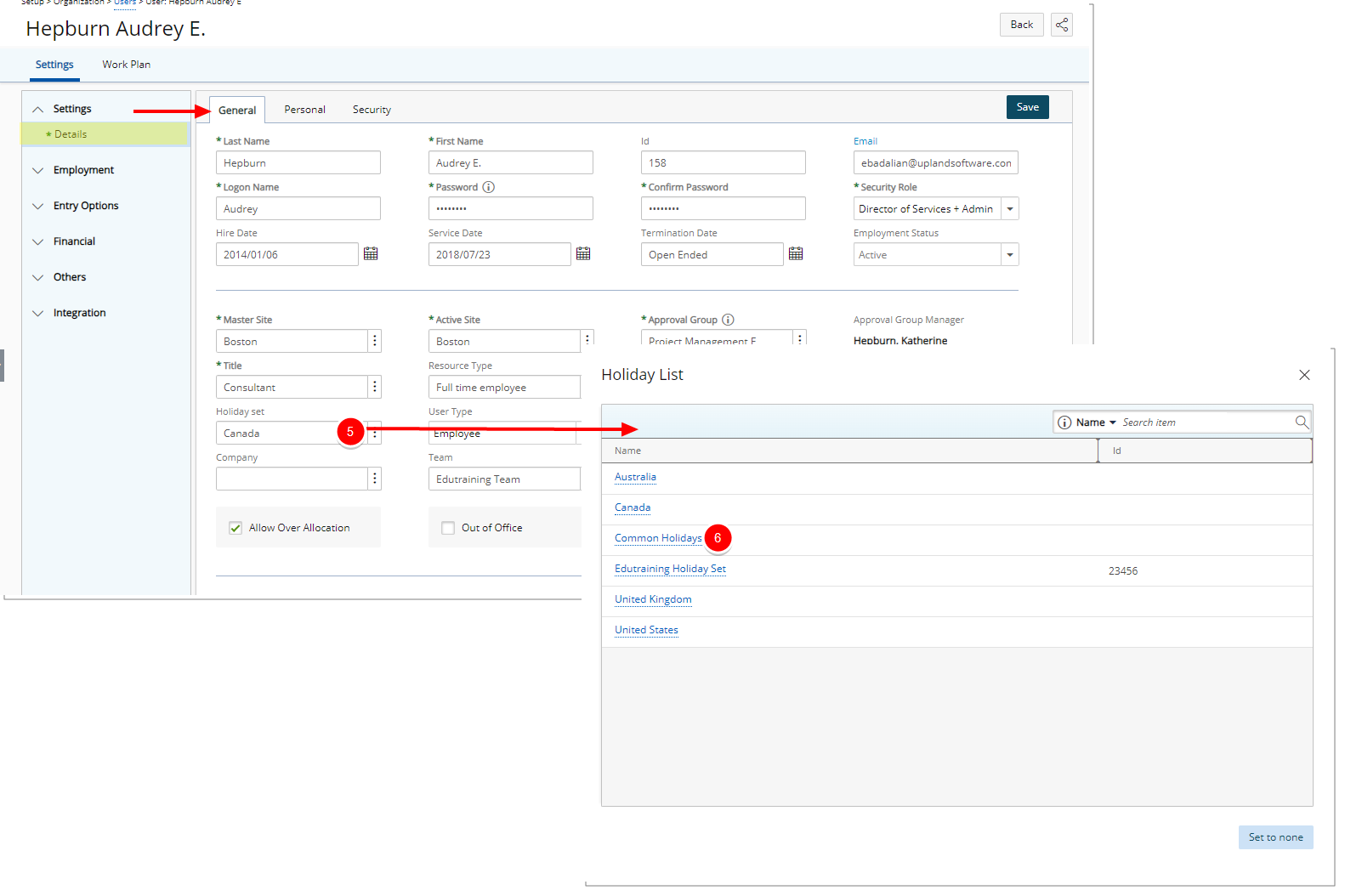The image size is (1345, 896).
Task: Open Company browse dots
Action: point(374,479)
